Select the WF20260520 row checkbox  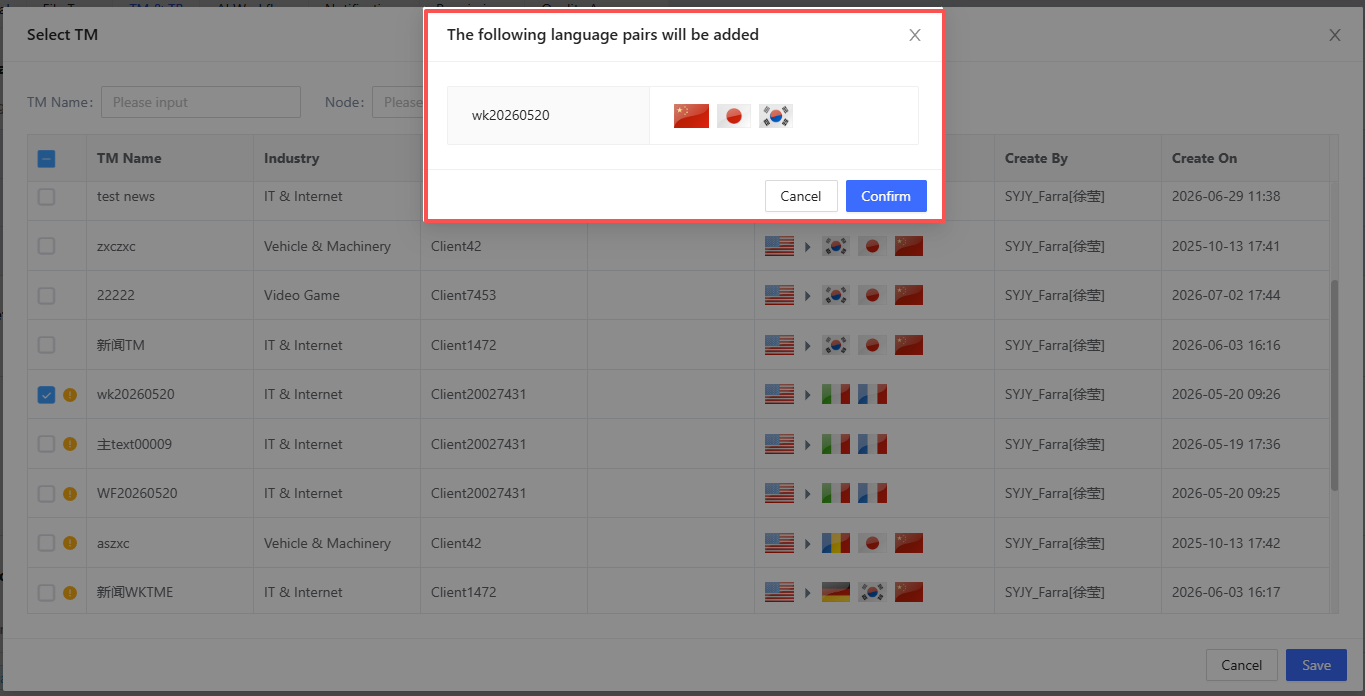click(46, 493)
